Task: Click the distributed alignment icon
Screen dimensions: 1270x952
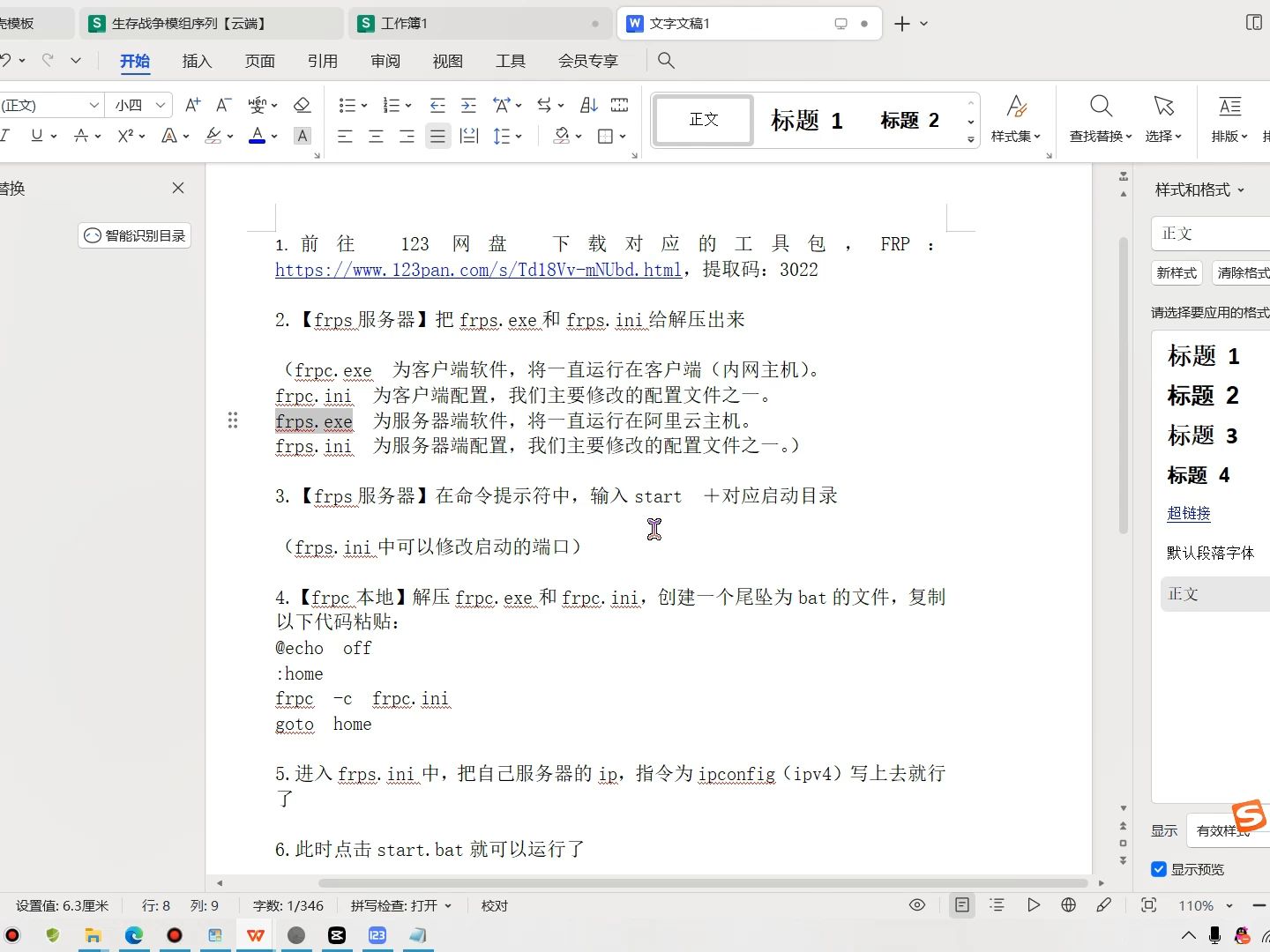Action: click(x=469, y=136)
